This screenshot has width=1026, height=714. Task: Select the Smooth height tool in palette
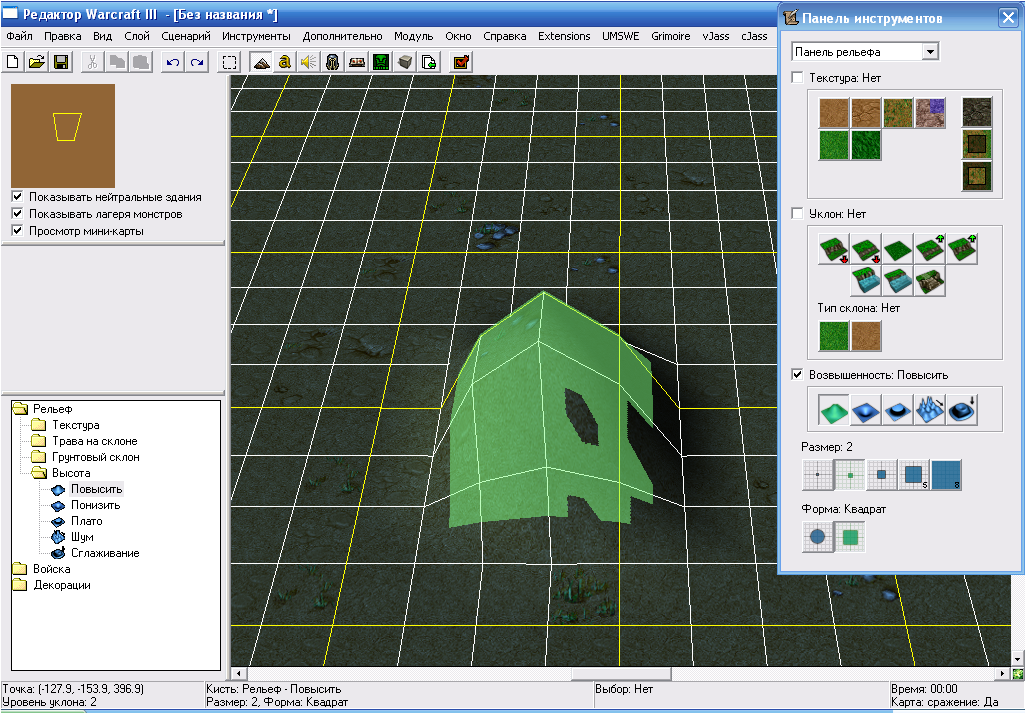click(961, 410)
